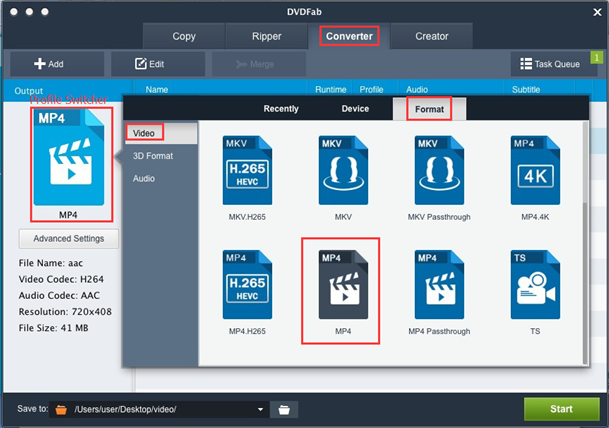Viewport: 609px width, 428px height.
Task: Select the Audio category in sidebar
Action: tap(144, 178)
